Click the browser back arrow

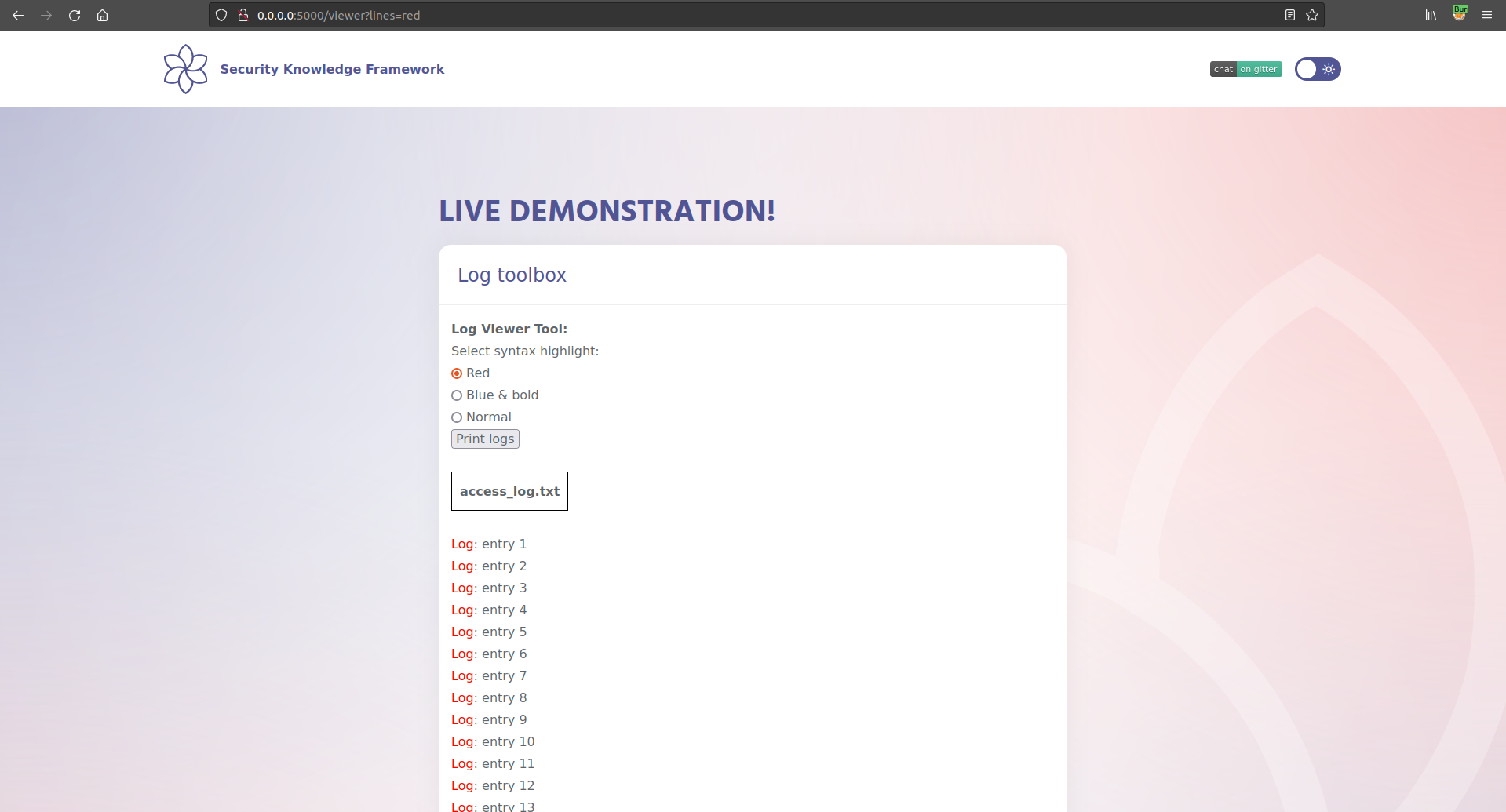tap(18, 15)
